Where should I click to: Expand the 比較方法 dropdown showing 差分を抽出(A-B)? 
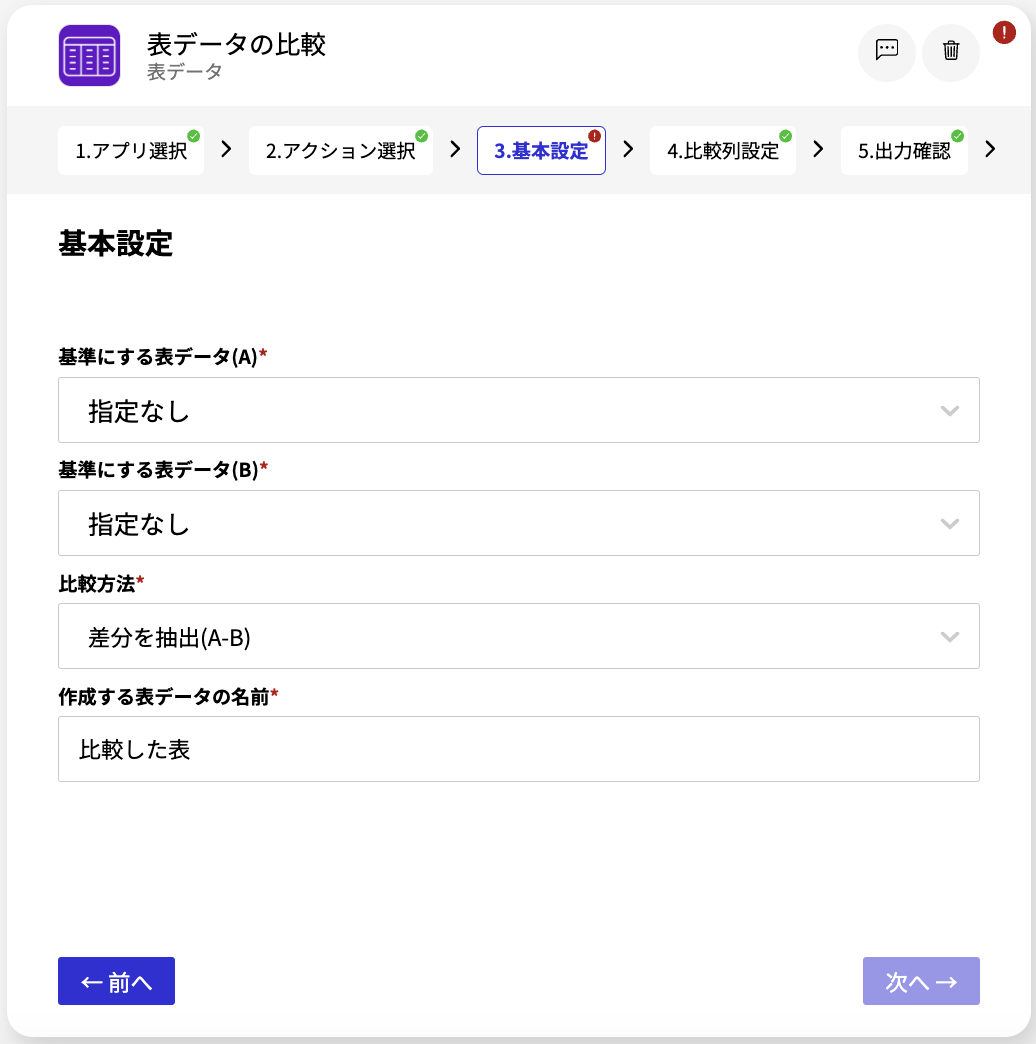[519, 637]
